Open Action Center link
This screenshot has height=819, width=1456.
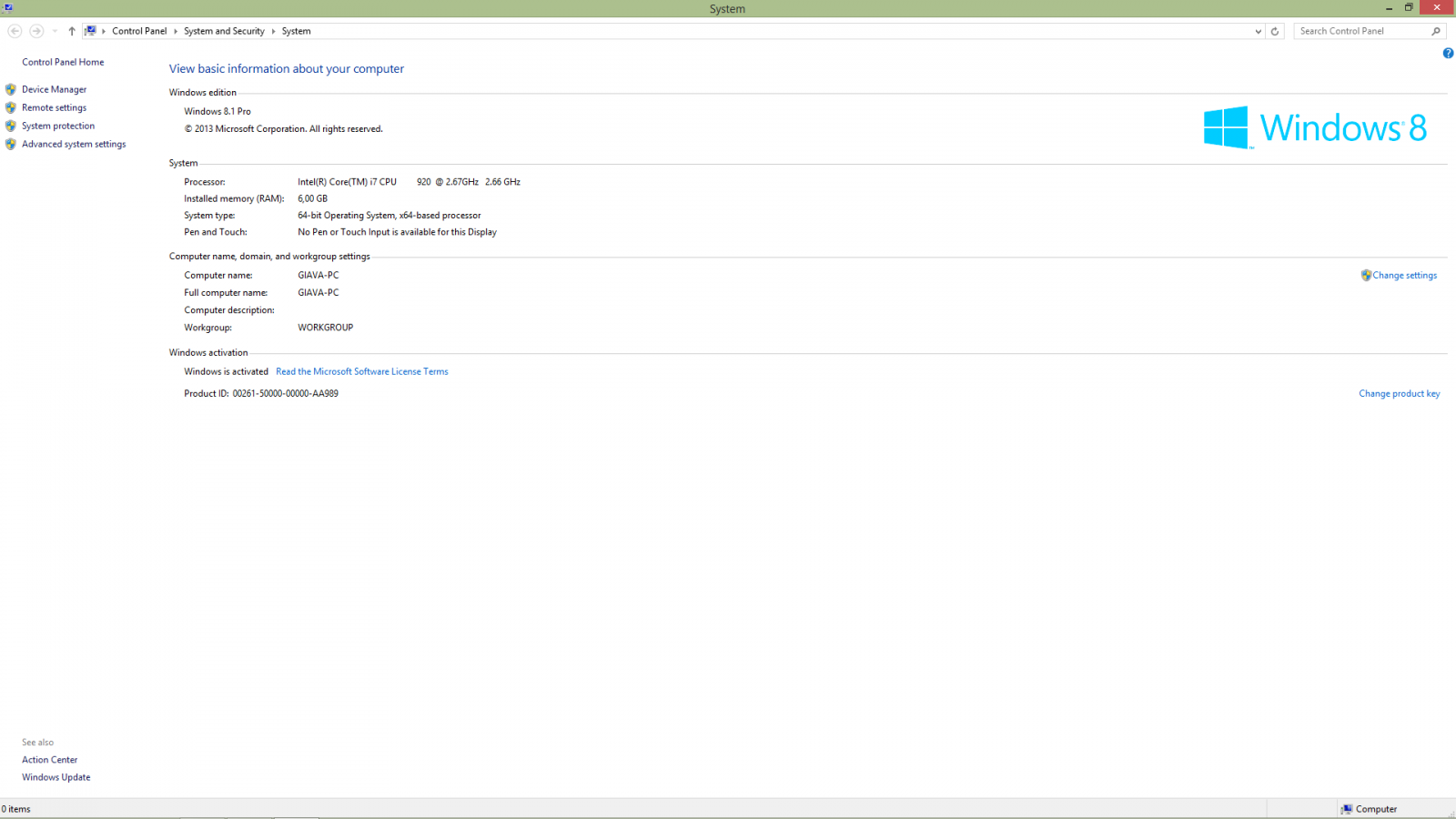click(x=50, y=760)
